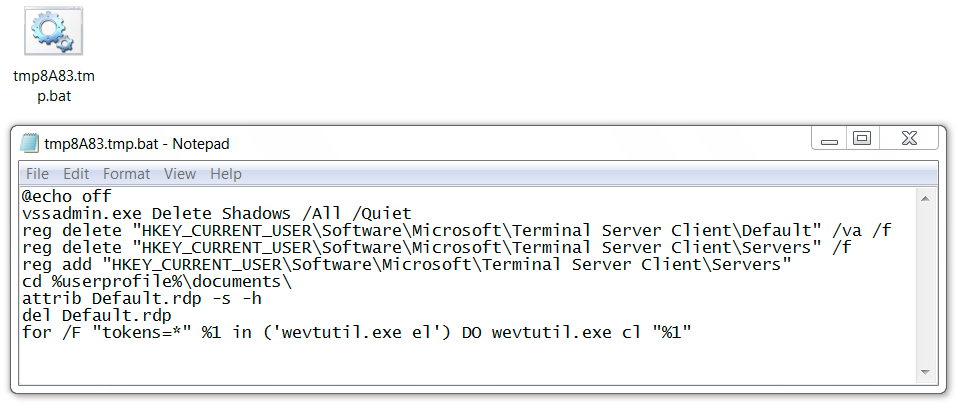The height and width of the screenshot is (404, 957).
Task: Open the Format menu
Action: 126,174
